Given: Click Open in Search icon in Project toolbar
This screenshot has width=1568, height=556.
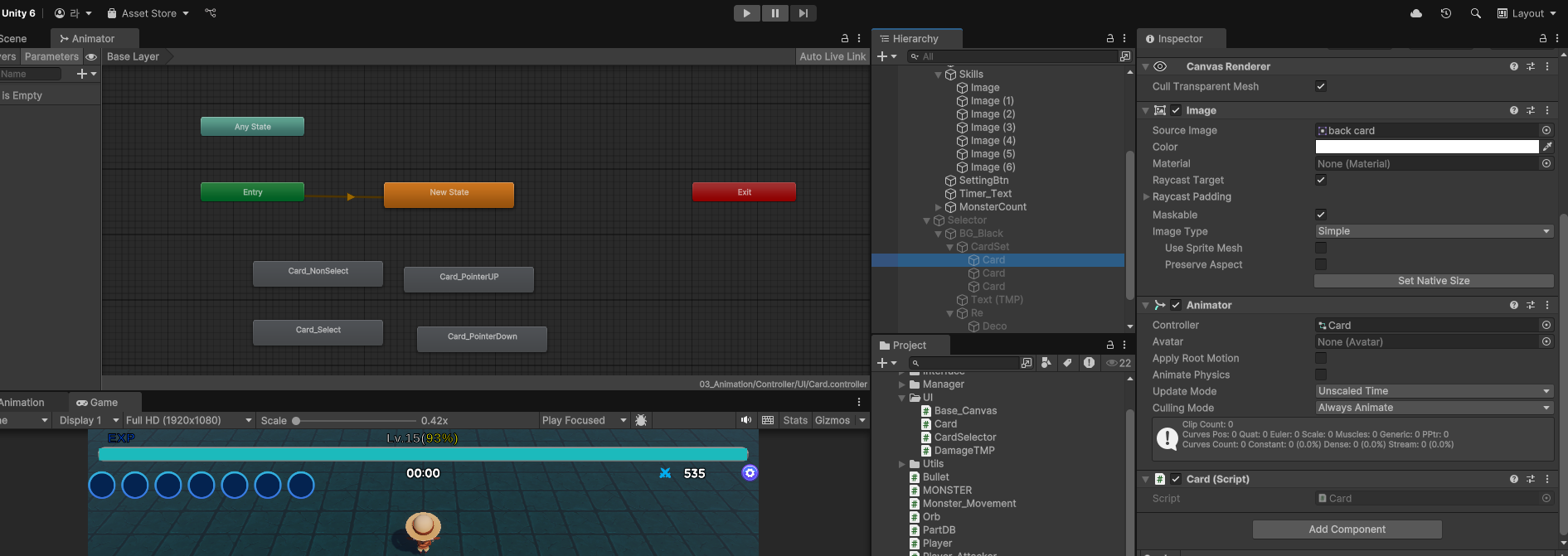Looking at the screenshot, I should (1027, 363).
